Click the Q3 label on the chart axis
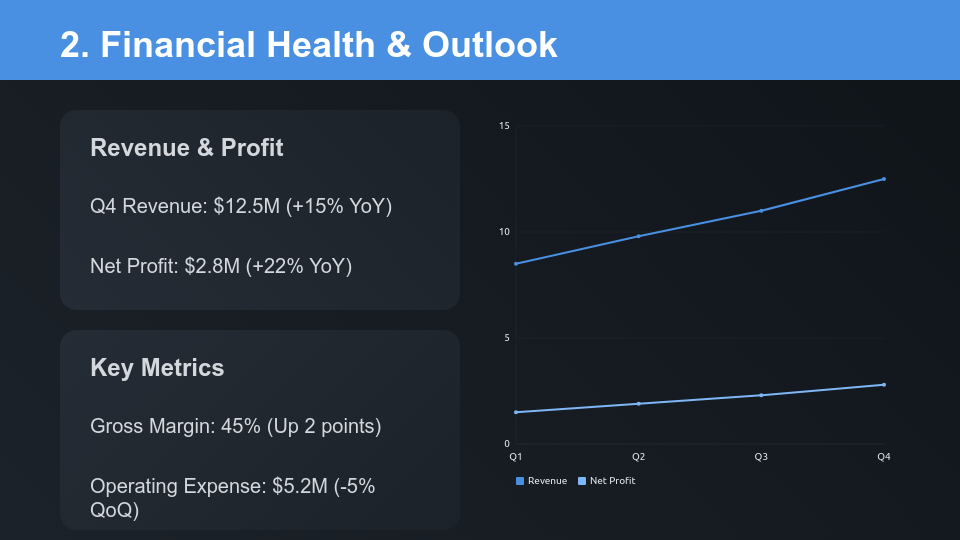Screen dimensions: 960x540 pos(761,457)
